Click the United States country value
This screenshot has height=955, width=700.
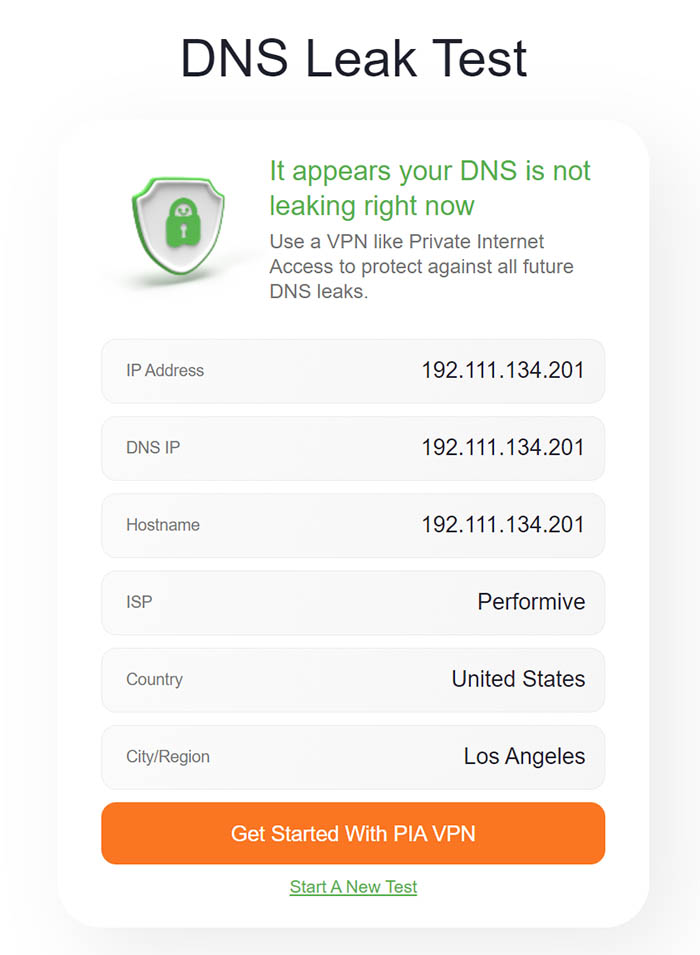[x=518, y=679]
